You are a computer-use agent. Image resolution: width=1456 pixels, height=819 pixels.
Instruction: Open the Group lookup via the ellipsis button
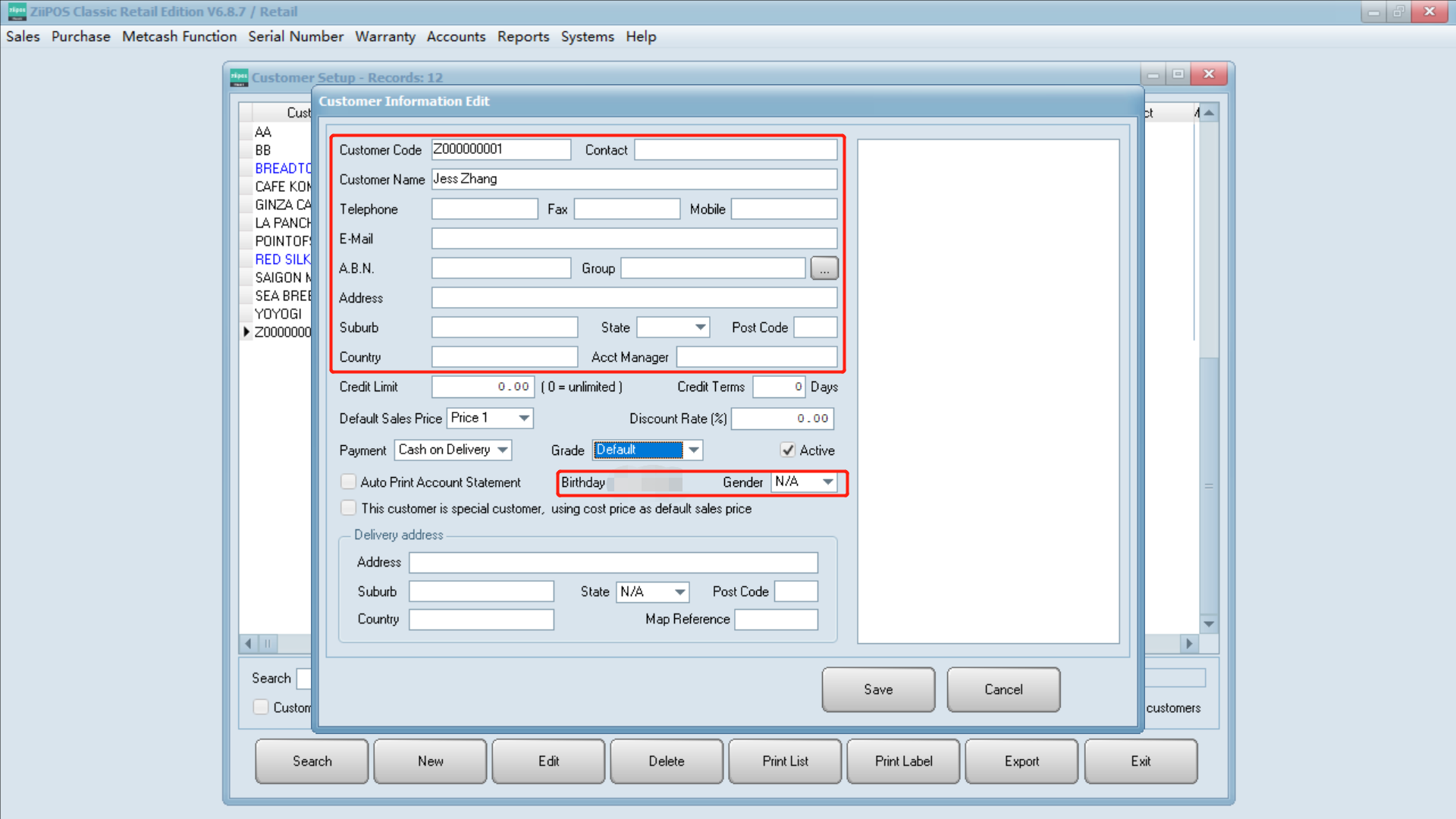824,268
